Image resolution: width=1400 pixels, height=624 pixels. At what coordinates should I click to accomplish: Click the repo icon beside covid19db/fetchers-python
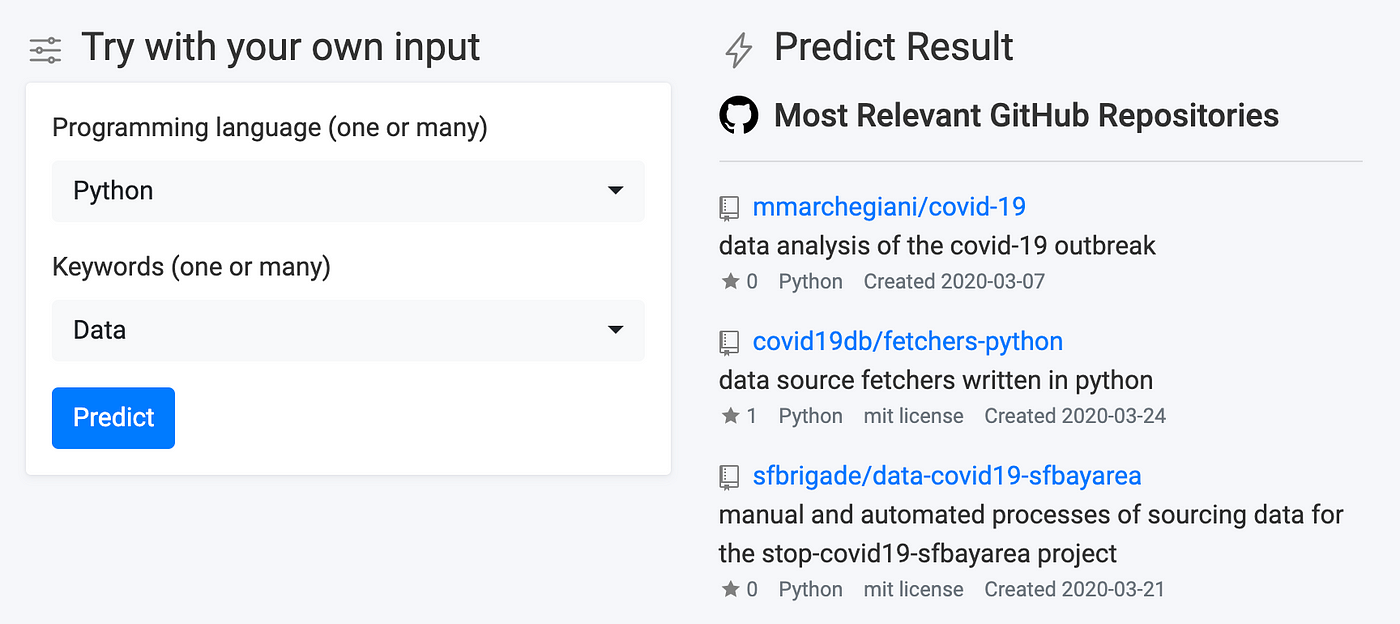[x=729, y=343]
